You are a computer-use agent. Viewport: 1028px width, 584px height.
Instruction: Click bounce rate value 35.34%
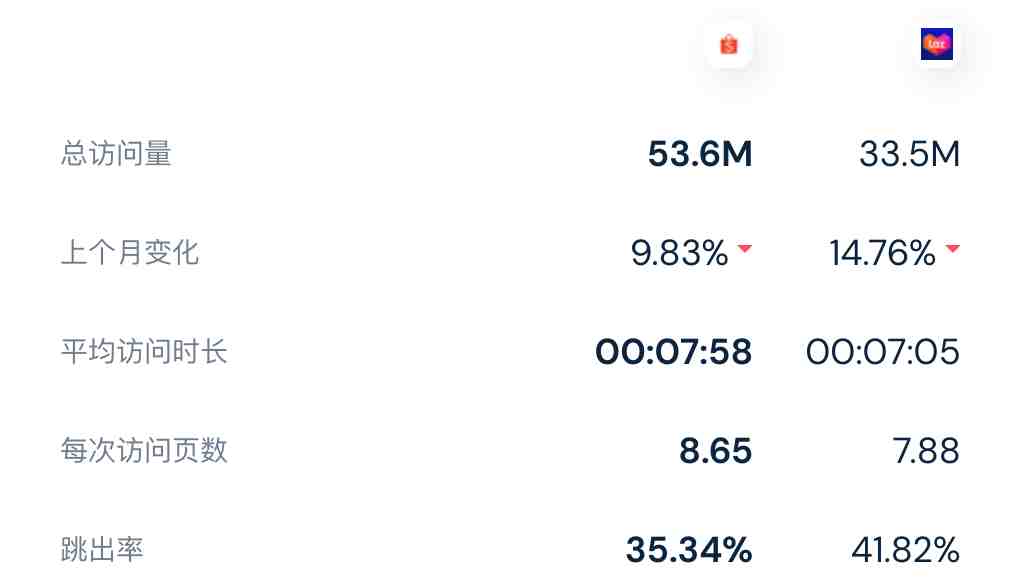tap(688, 550)
